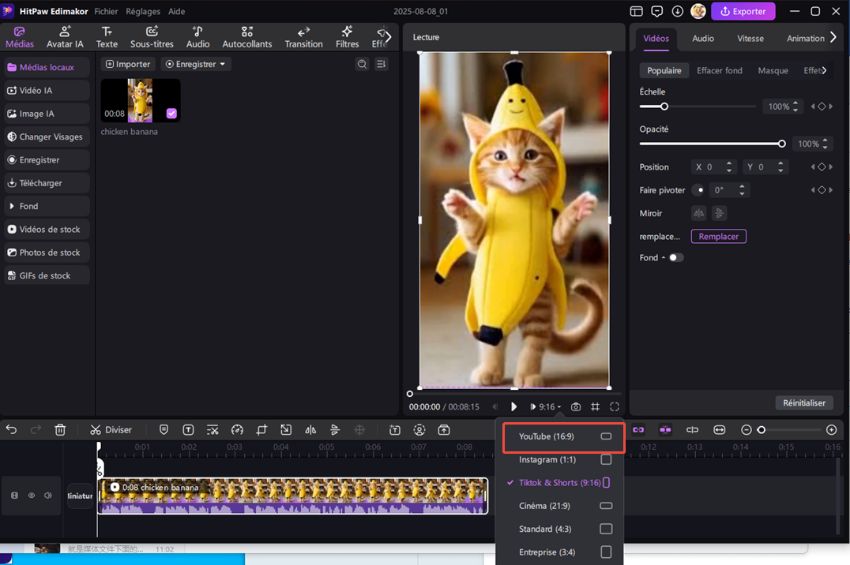This screenshot has width=850, height=565.
Task: Open the Réglages menu
Action: (143, 11)
